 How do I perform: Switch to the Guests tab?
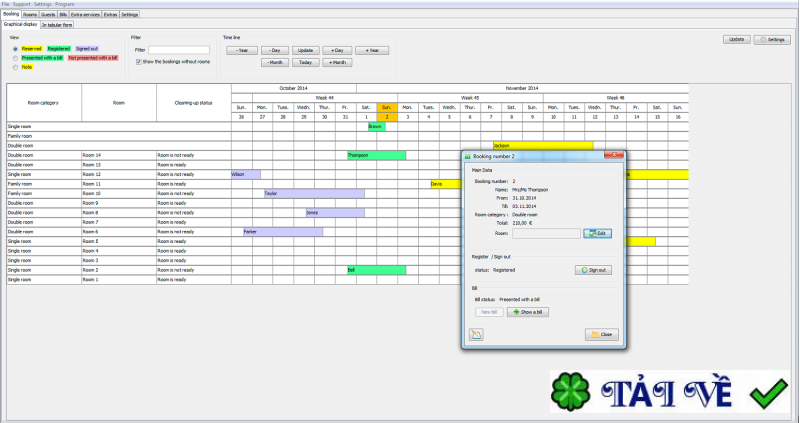[x=48, y=14]
